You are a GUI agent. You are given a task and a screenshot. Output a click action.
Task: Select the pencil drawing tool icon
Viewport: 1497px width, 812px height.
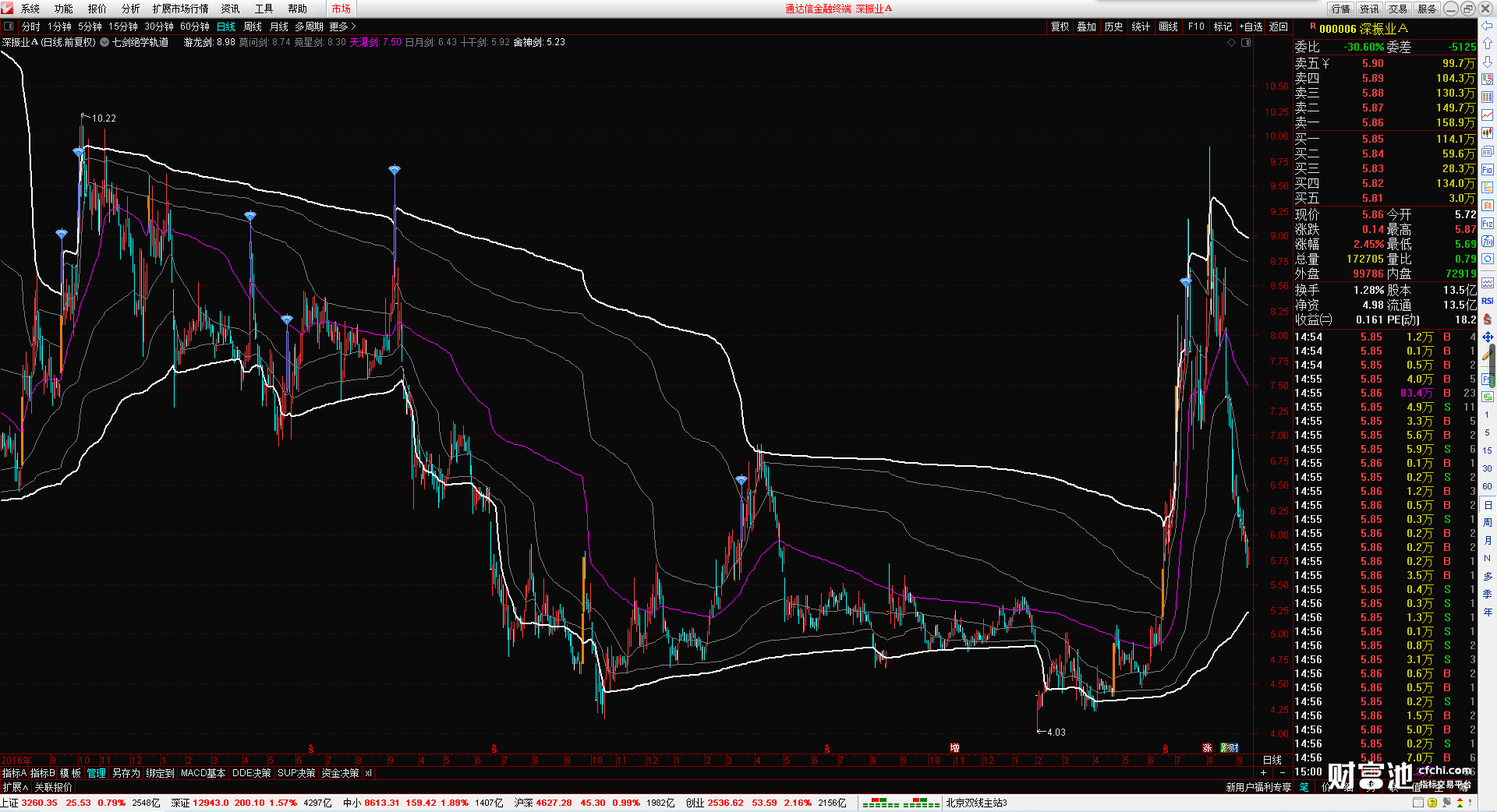click(1488, 355)
